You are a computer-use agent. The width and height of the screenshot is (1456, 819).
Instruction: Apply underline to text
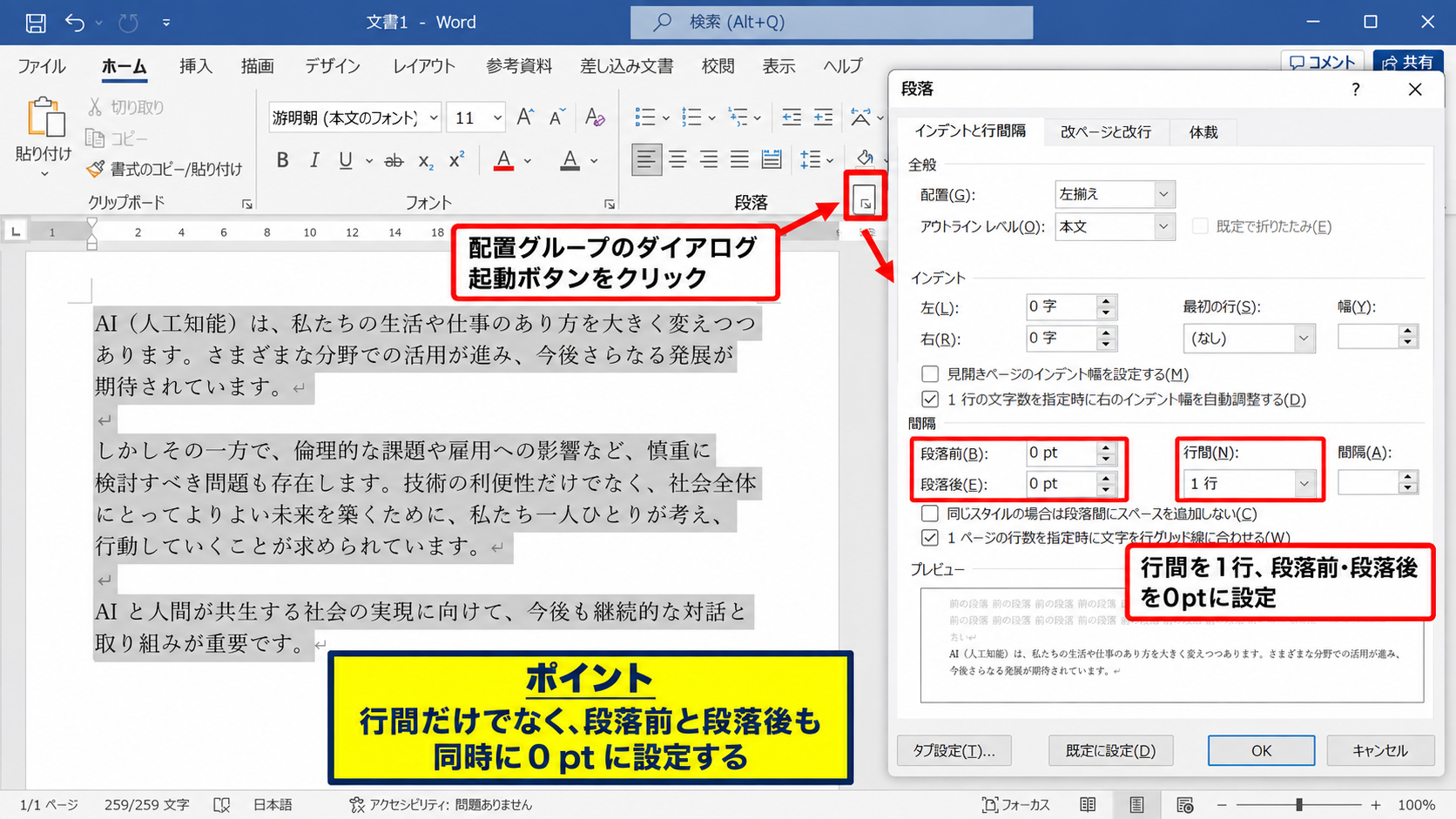(x=346, y=160)
